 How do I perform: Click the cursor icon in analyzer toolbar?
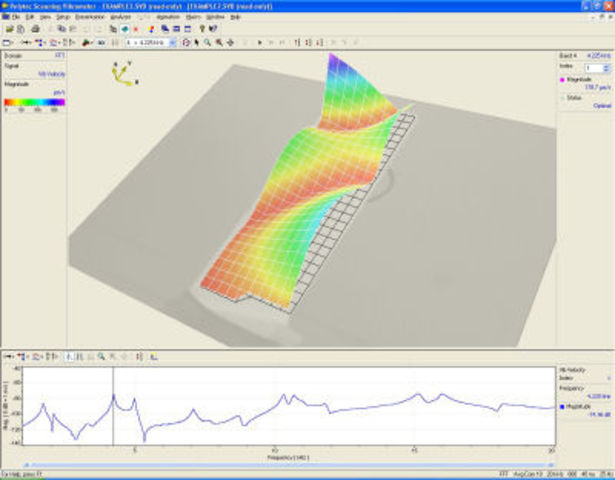point(69,355)
